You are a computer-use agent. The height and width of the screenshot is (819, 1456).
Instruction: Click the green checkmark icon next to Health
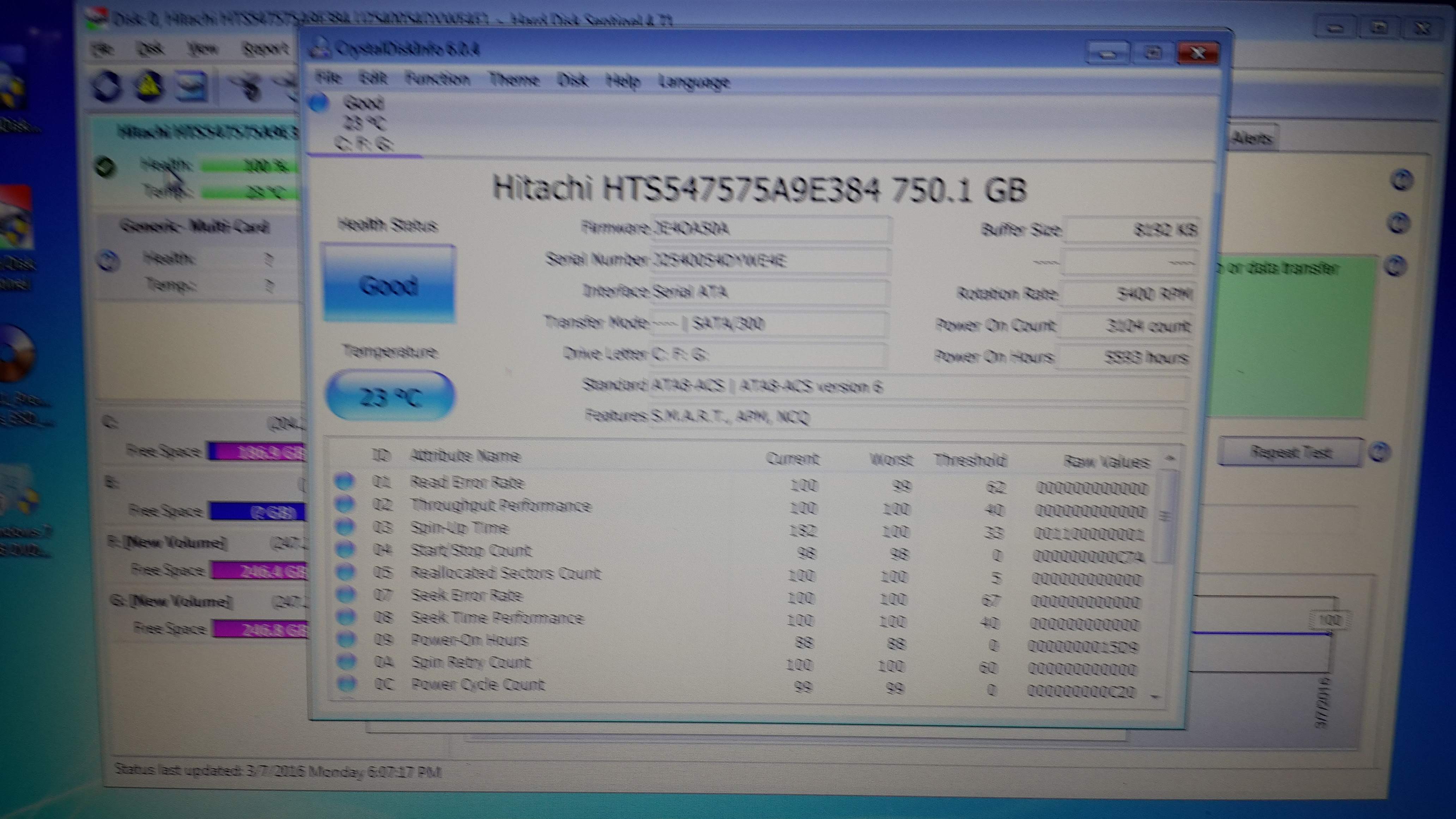pyautogui.click(x=106, y=167)
